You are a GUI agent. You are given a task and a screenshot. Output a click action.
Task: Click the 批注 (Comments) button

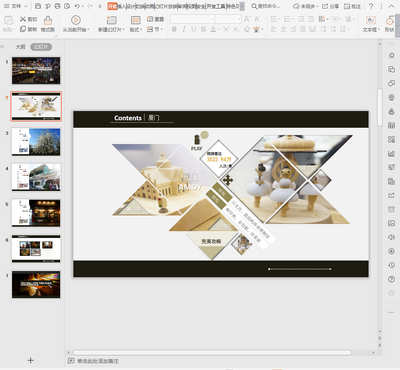tap(352, 6)
